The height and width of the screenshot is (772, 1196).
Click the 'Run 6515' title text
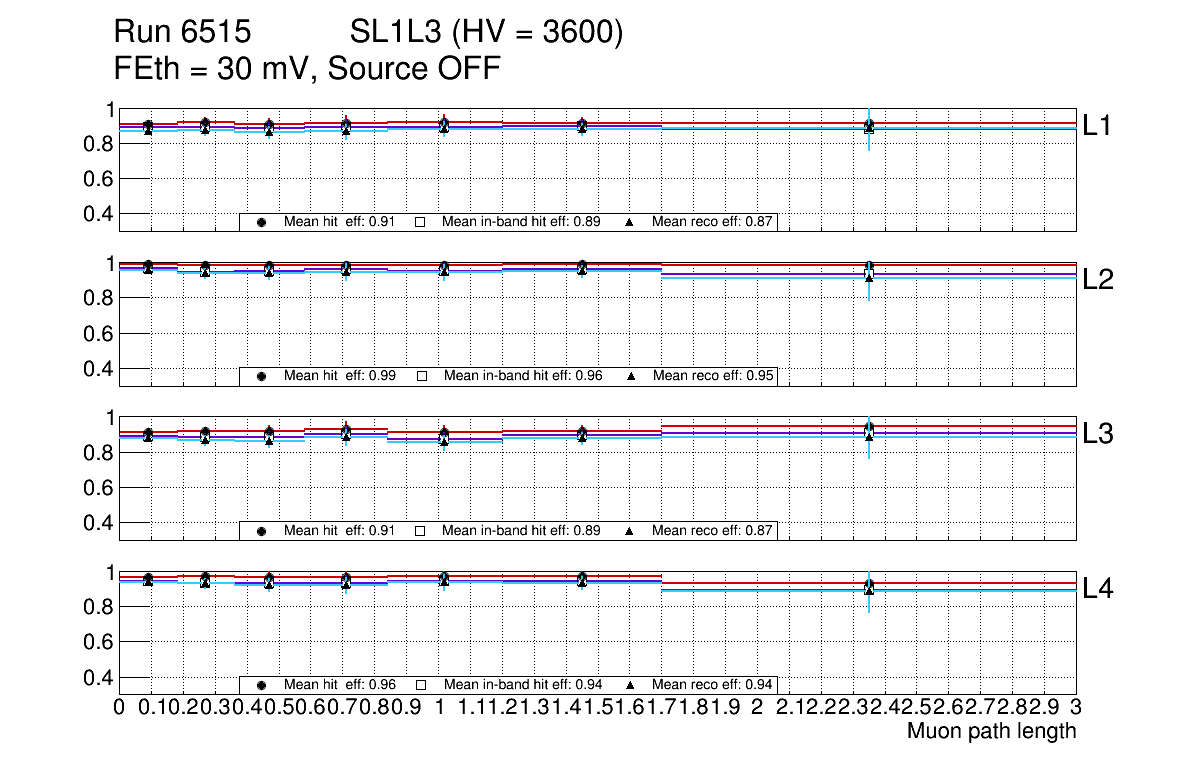pyautogui.click(x=181, y=34)
